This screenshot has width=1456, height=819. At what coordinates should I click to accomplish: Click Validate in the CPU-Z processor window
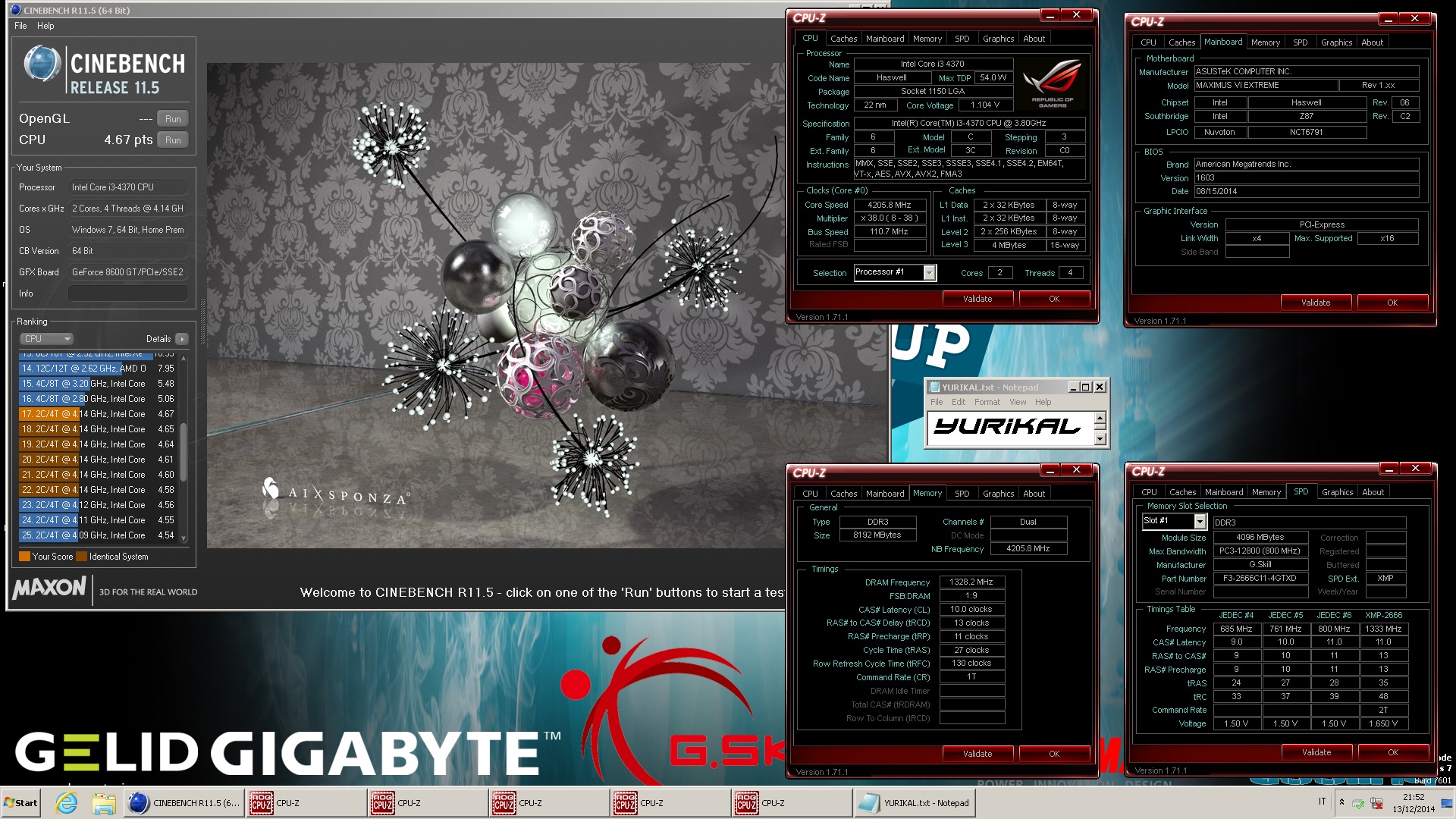[x=977, y=299]
